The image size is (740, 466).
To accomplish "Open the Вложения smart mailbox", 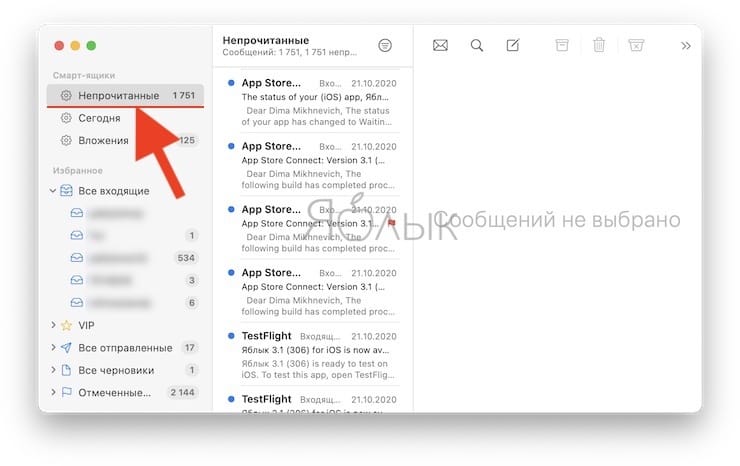I will click(126, 140).
